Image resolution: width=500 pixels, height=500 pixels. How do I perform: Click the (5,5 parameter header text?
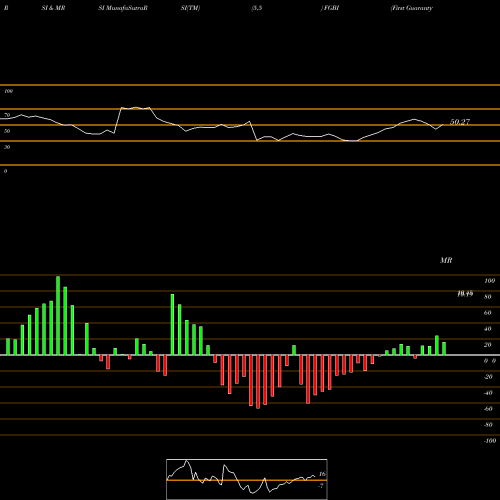click(257, 8)
